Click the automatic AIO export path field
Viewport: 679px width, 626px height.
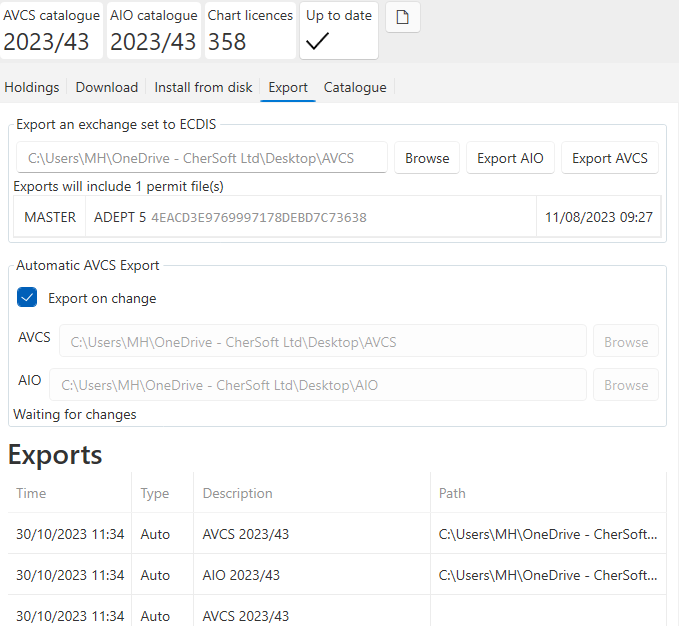point(318,385)
